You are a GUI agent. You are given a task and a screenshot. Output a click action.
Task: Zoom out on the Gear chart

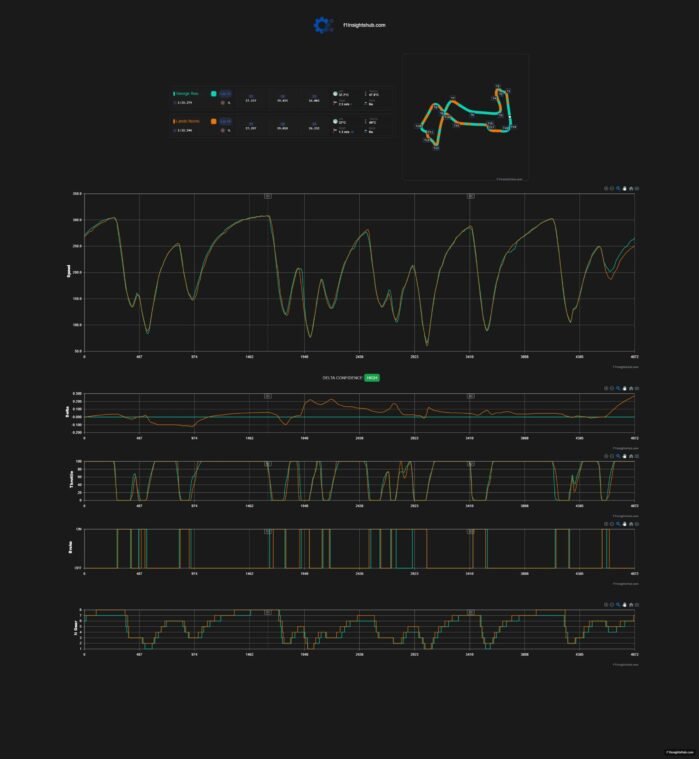tap(612, 605)
